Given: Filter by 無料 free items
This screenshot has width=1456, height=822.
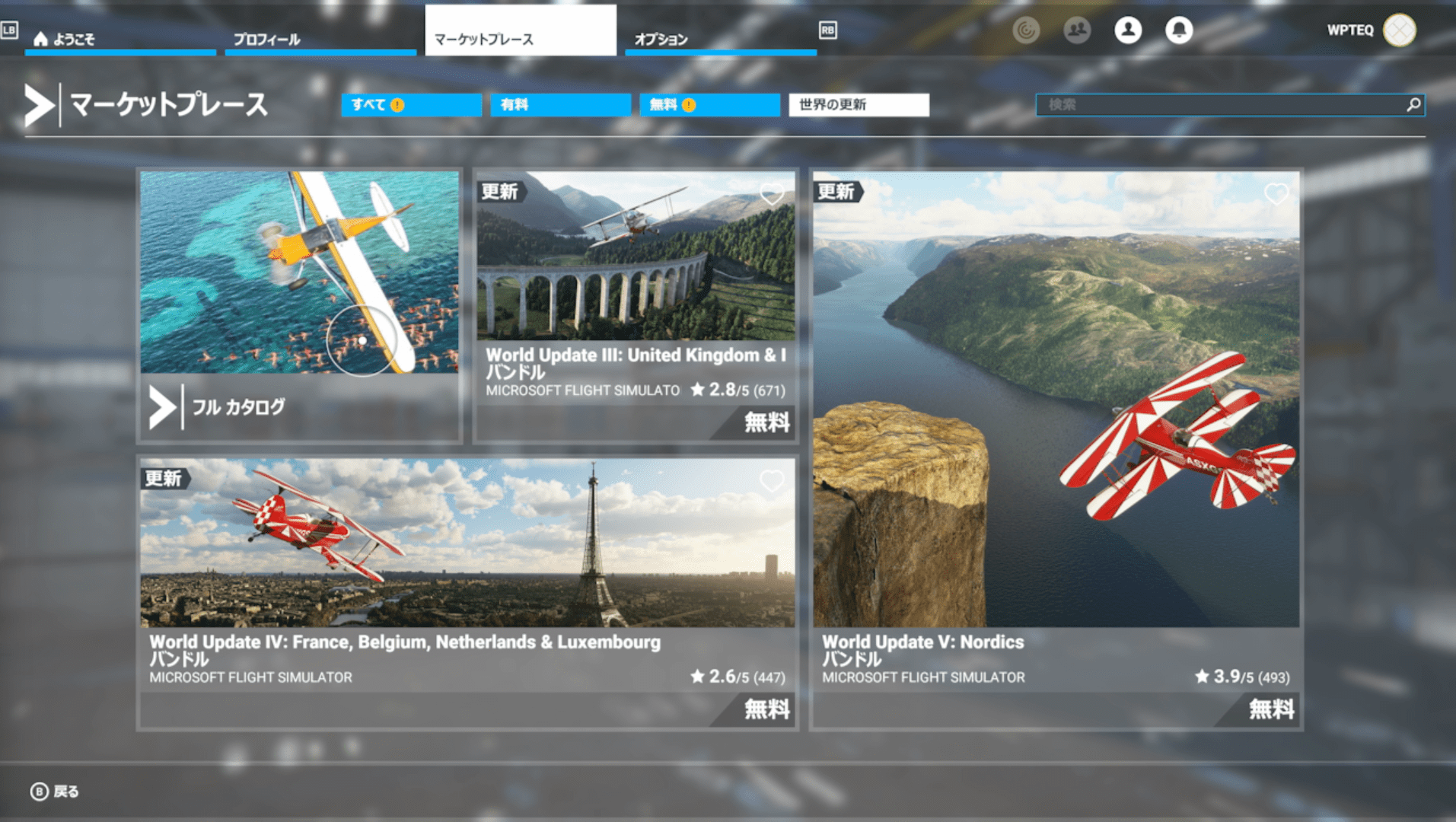Looking at the screenshot, I should coord(709,105).
